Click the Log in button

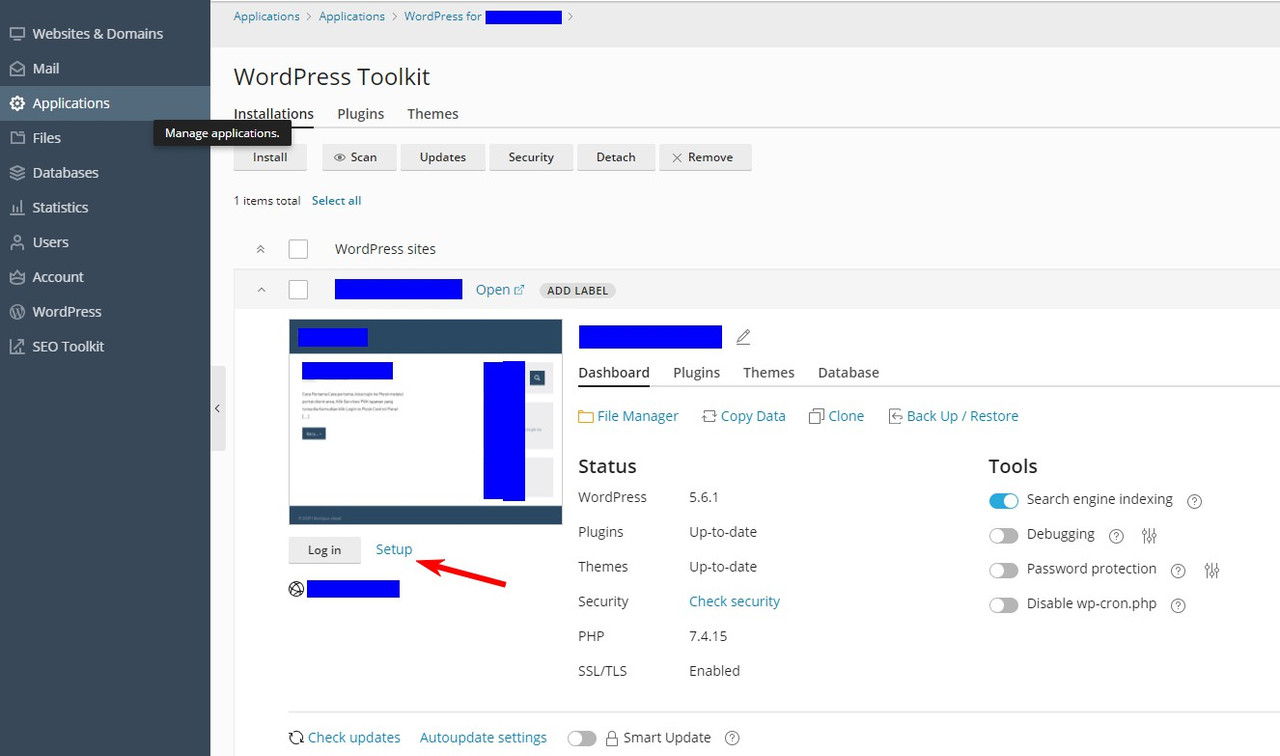click(x=324, y=550)
